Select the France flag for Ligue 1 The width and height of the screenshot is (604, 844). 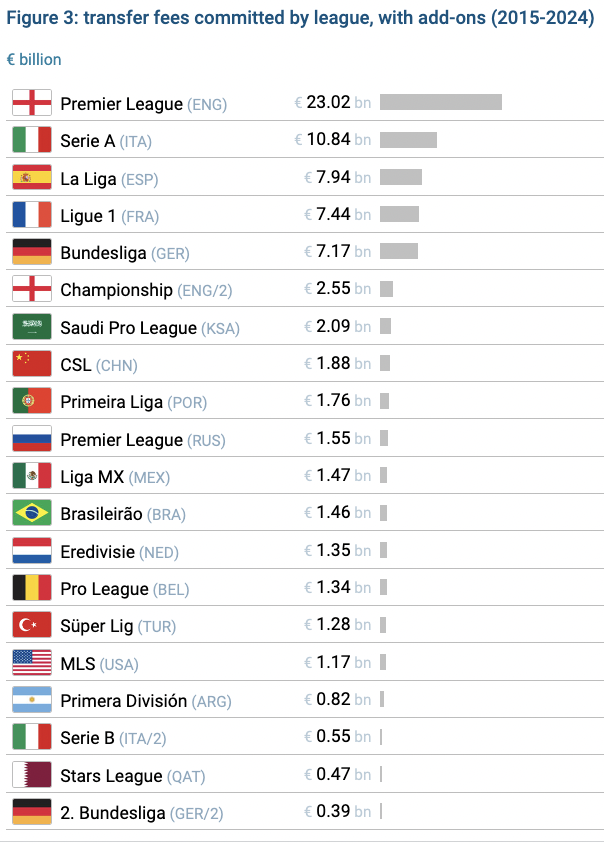31,215
